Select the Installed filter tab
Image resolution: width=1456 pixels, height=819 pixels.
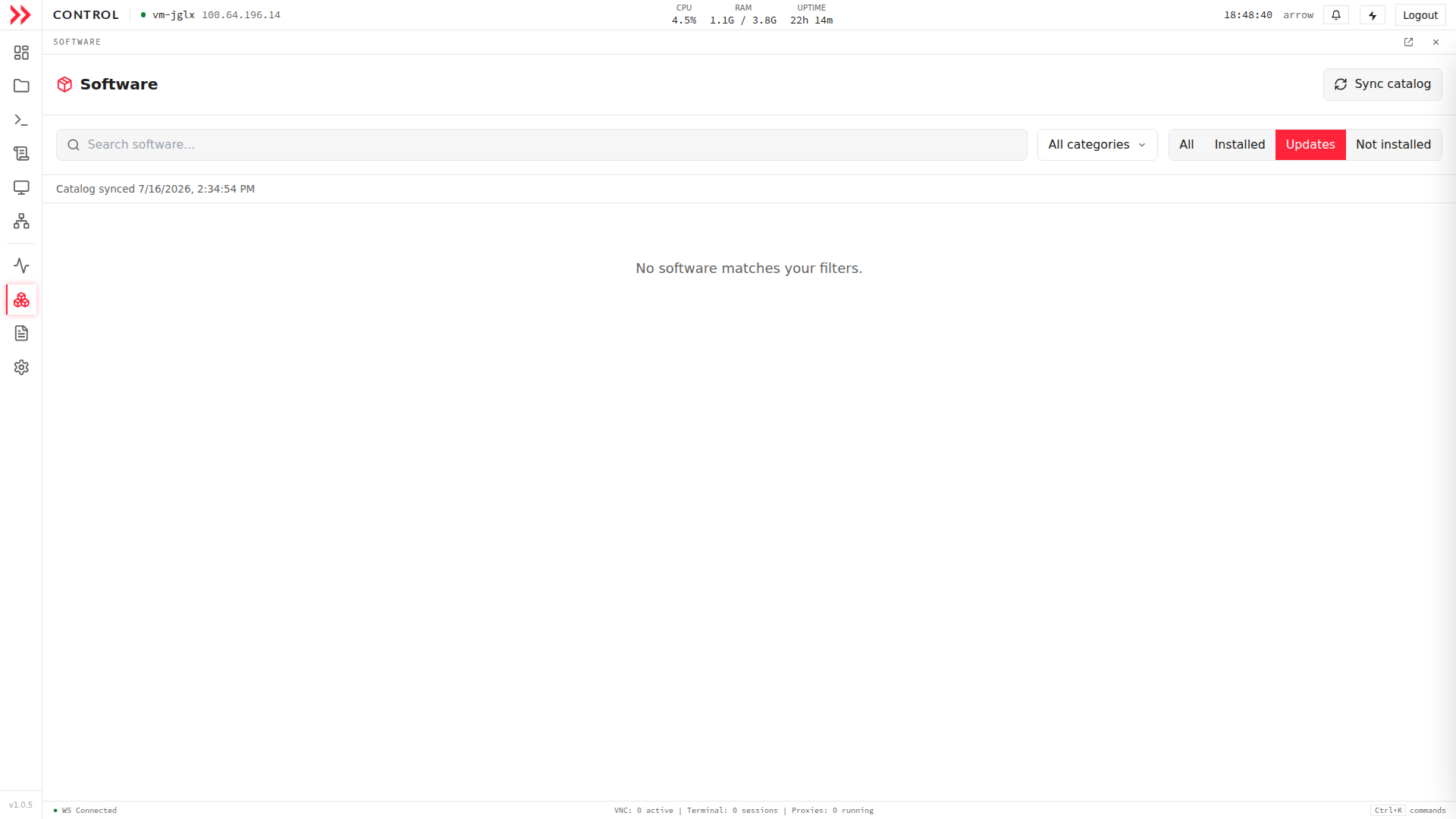pos(1240,145)
